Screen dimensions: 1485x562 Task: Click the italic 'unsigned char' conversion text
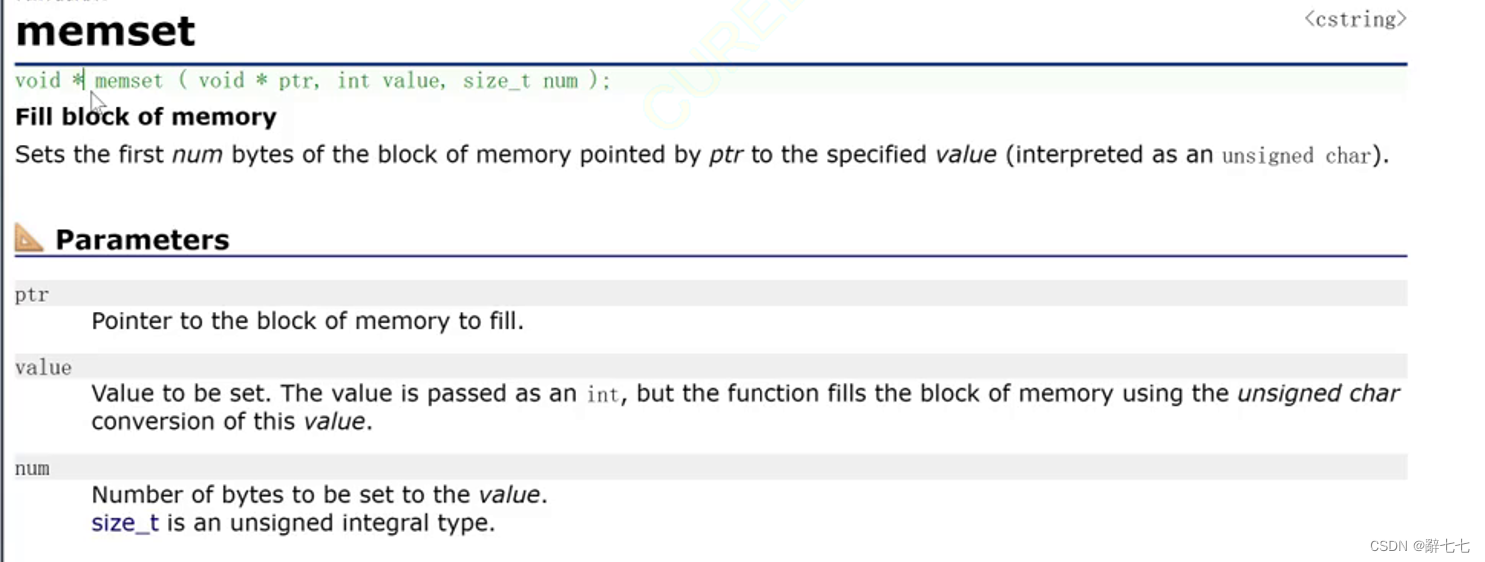pyautogui.click(x=1318, y=394)
